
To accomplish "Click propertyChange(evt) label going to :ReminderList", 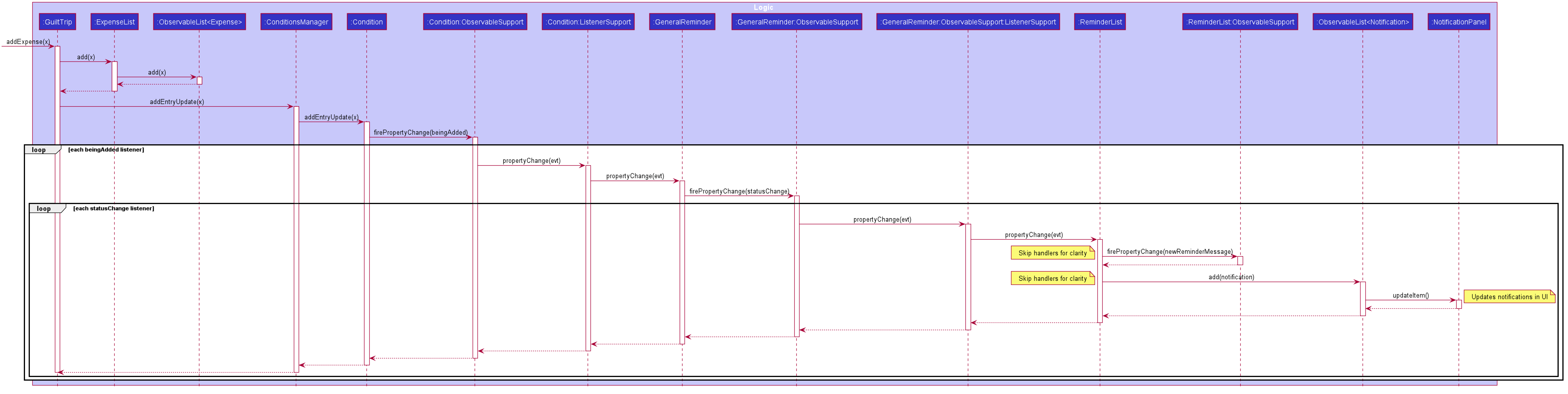I will click(x=1034, y=235).
